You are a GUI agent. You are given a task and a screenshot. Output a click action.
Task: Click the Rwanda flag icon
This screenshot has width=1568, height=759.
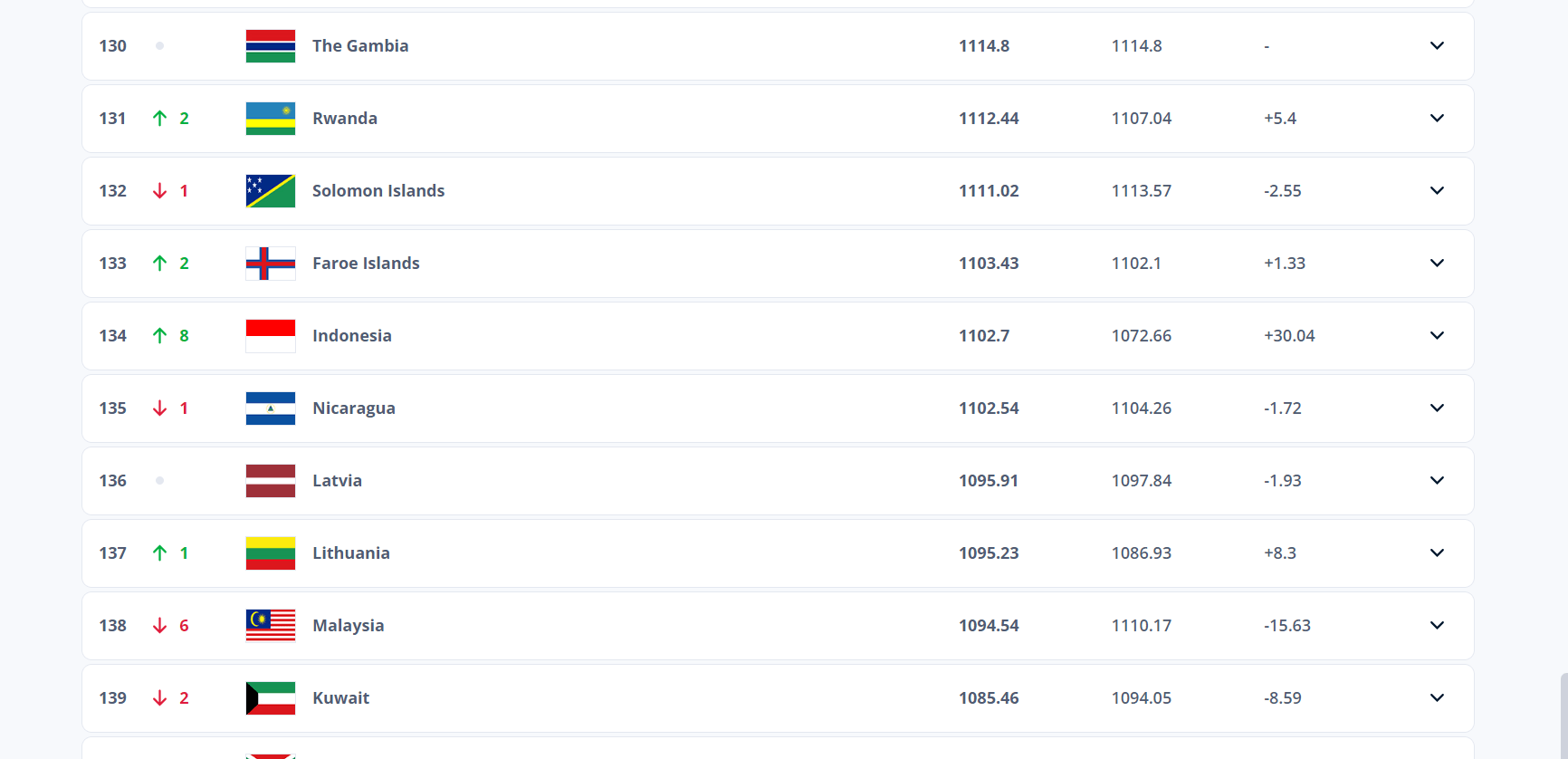[x=270, y=119]
